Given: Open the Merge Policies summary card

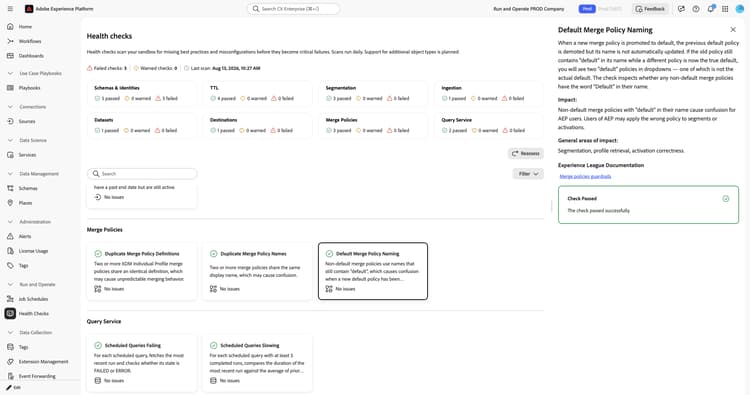Looking at the screenshot, I should pyautogui.click(x=373, y=125).
